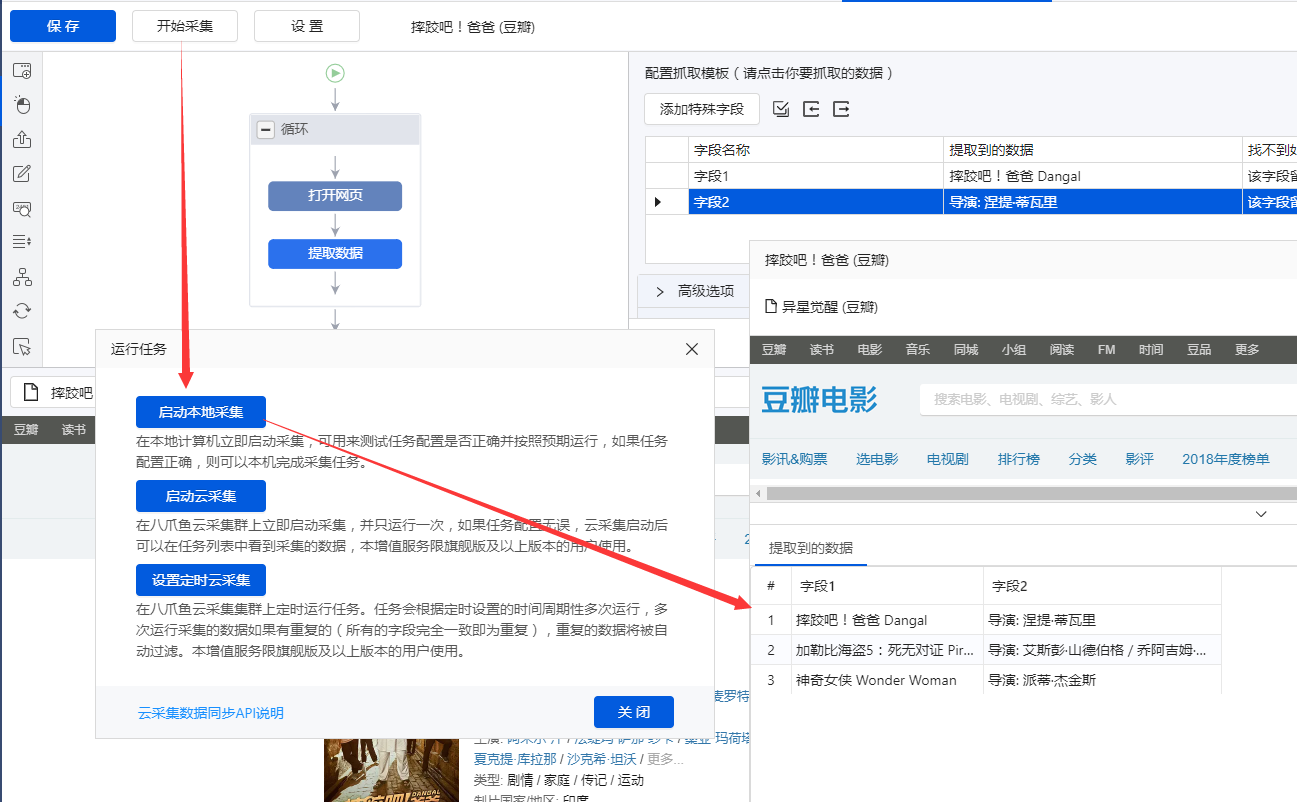This screenshot has height=802, width=1297.
Task: Open 音乐 in the Douban top bar
Action: (918, 350)
